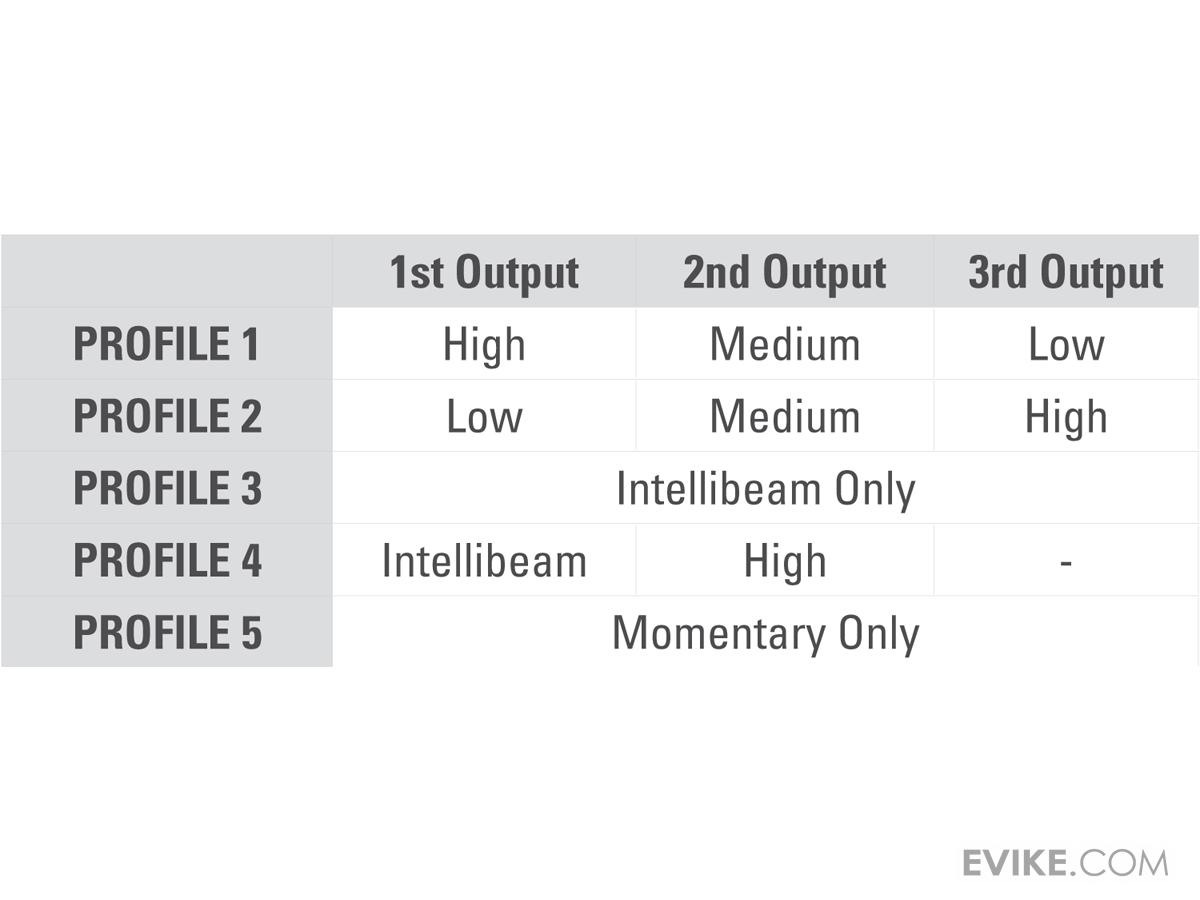Click the dash in Profile 4's 3rd Output

point(1066,562)
